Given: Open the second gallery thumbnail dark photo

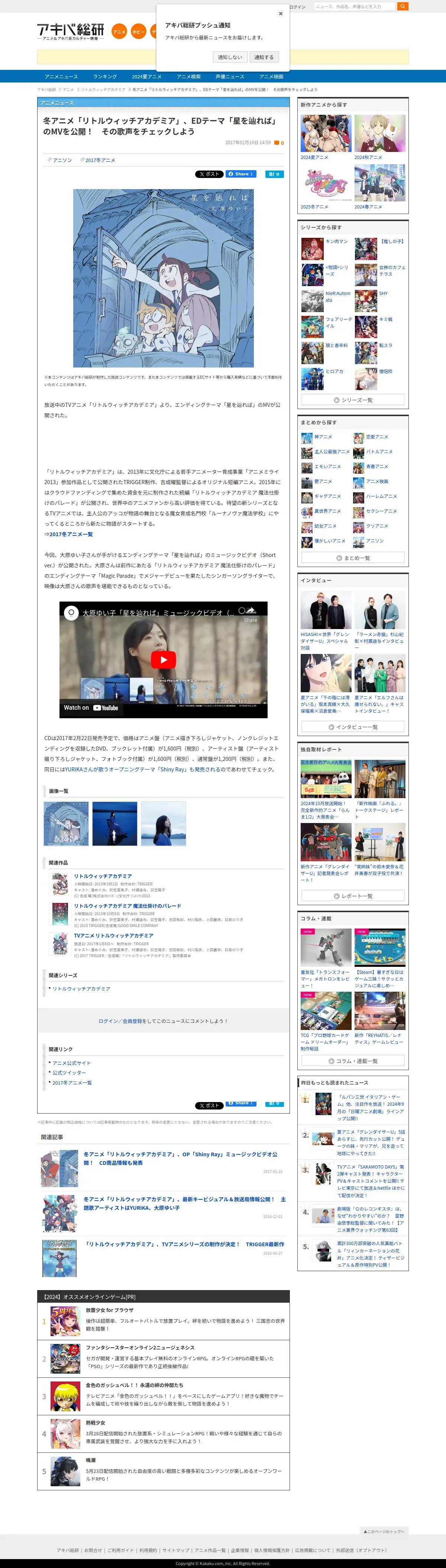Looking at the screenshot, I should (x=115, y=823).
